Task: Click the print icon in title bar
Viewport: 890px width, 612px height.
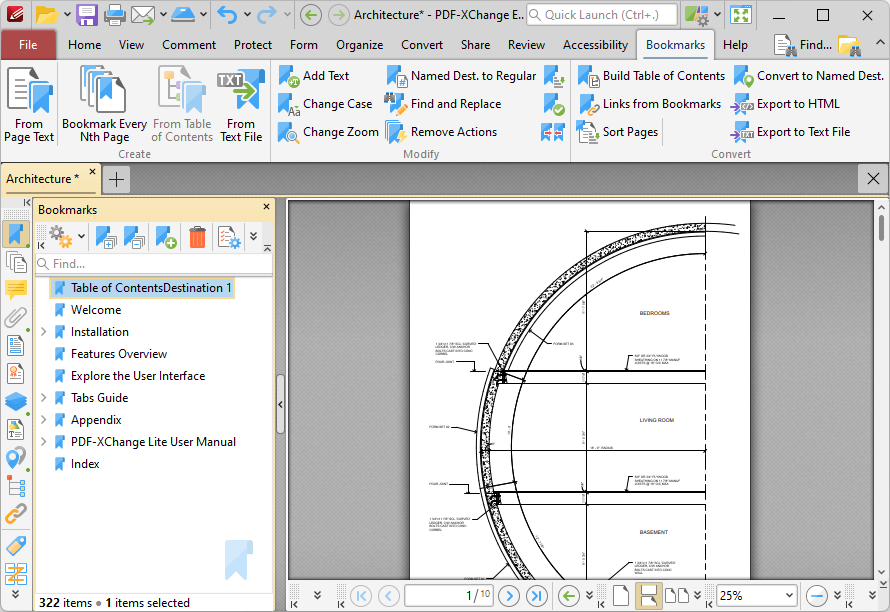Action: (114, 15)
